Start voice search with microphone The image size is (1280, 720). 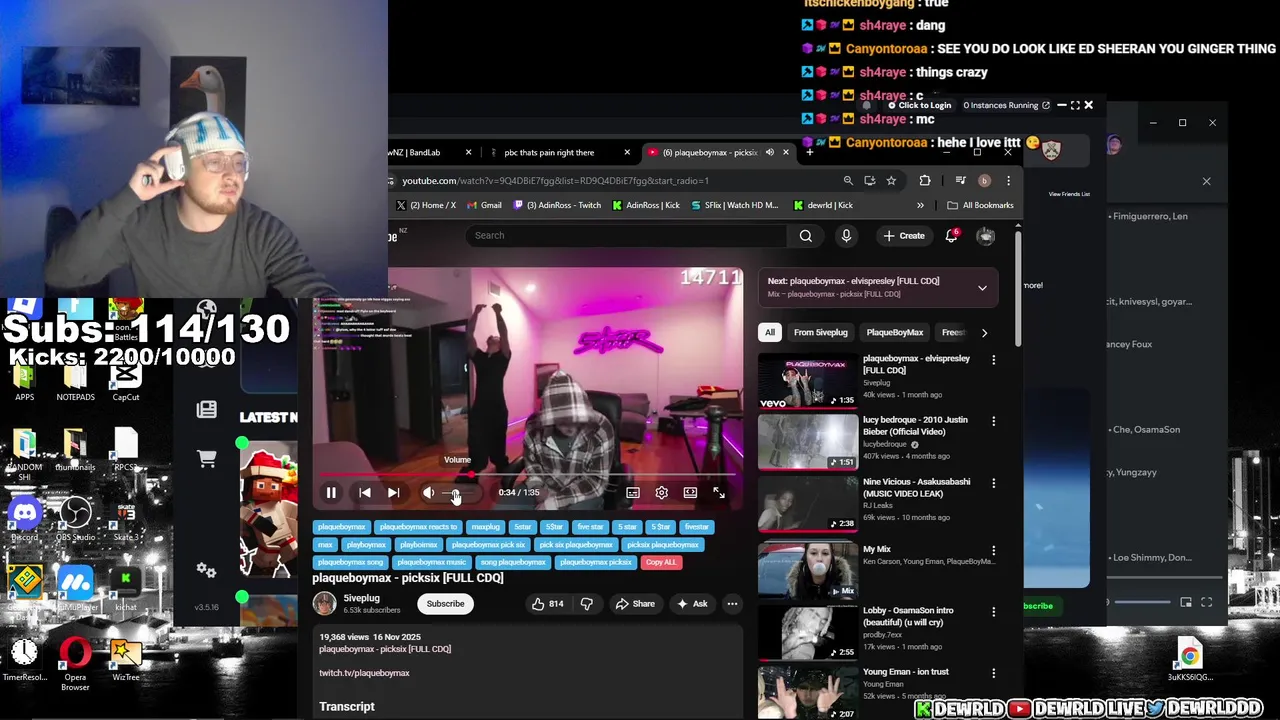pyautogui.click(x=846, y=236)
